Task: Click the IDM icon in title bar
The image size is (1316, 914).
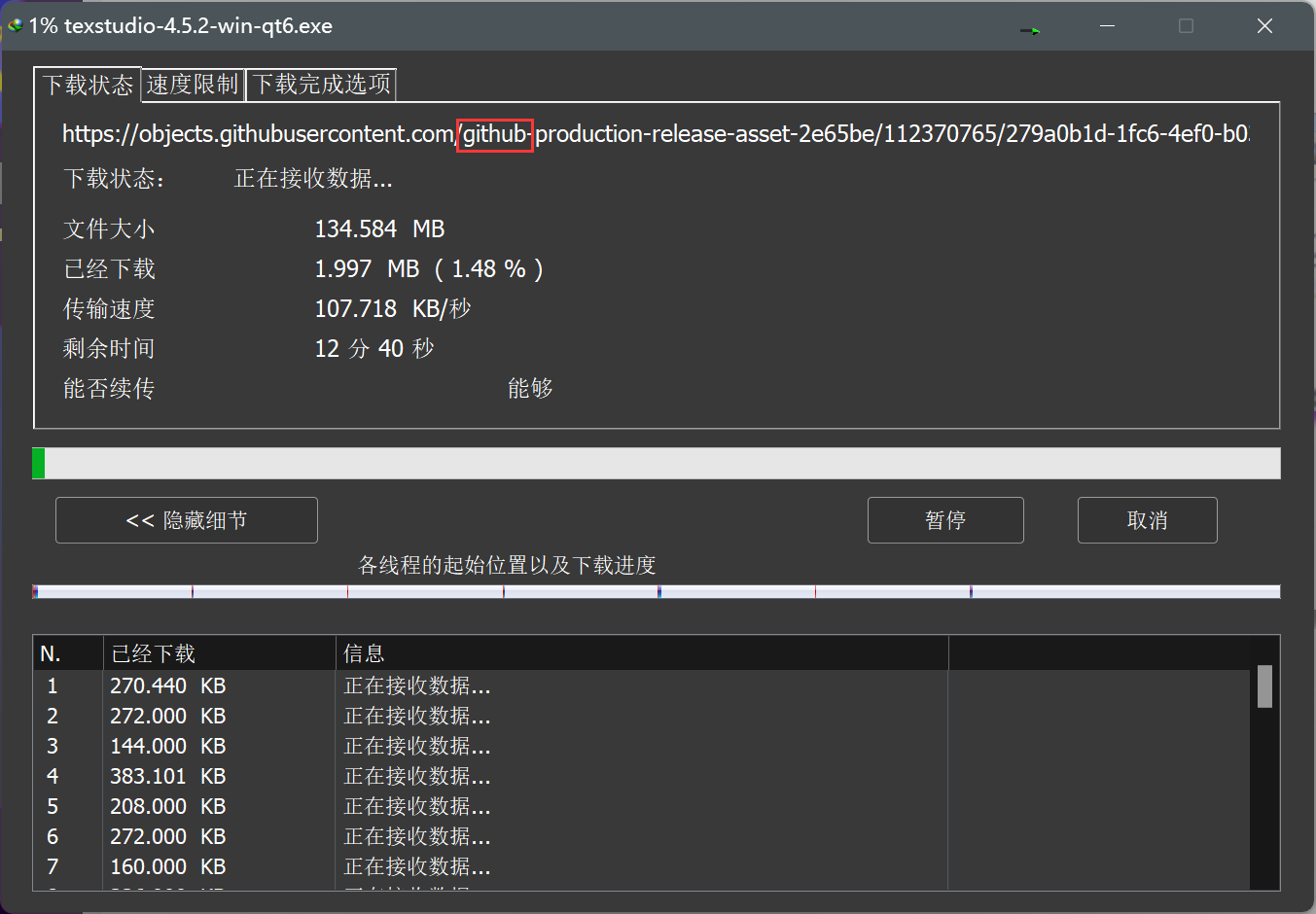Action: (16, 26)
